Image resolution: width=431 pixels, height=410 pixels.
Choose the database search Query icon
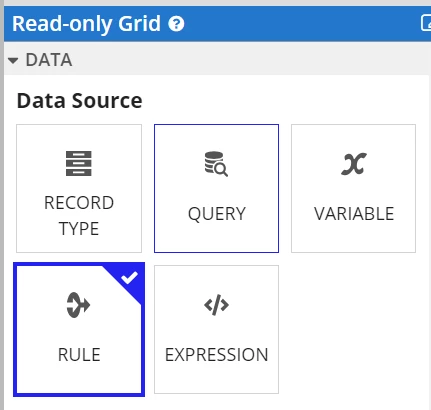216,164
